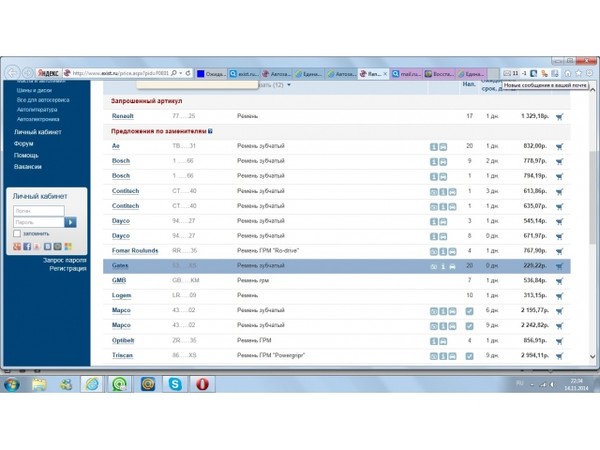This screenshot has height=450, width=600.
Task: Open Вакансии in left sidebar menu
Action: 28,167
